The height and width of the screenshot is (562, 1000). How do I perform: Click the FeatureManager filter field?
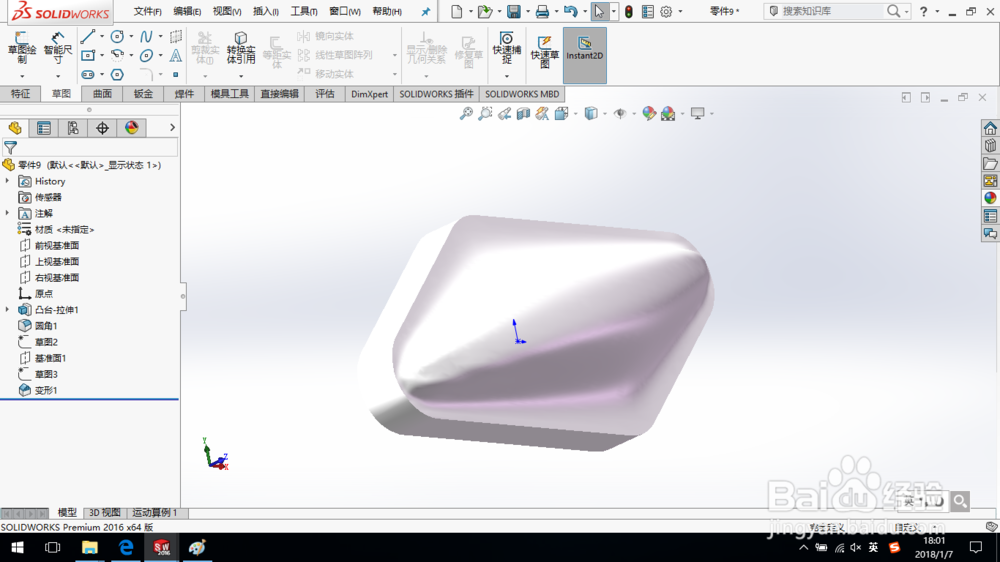[90, 147]
